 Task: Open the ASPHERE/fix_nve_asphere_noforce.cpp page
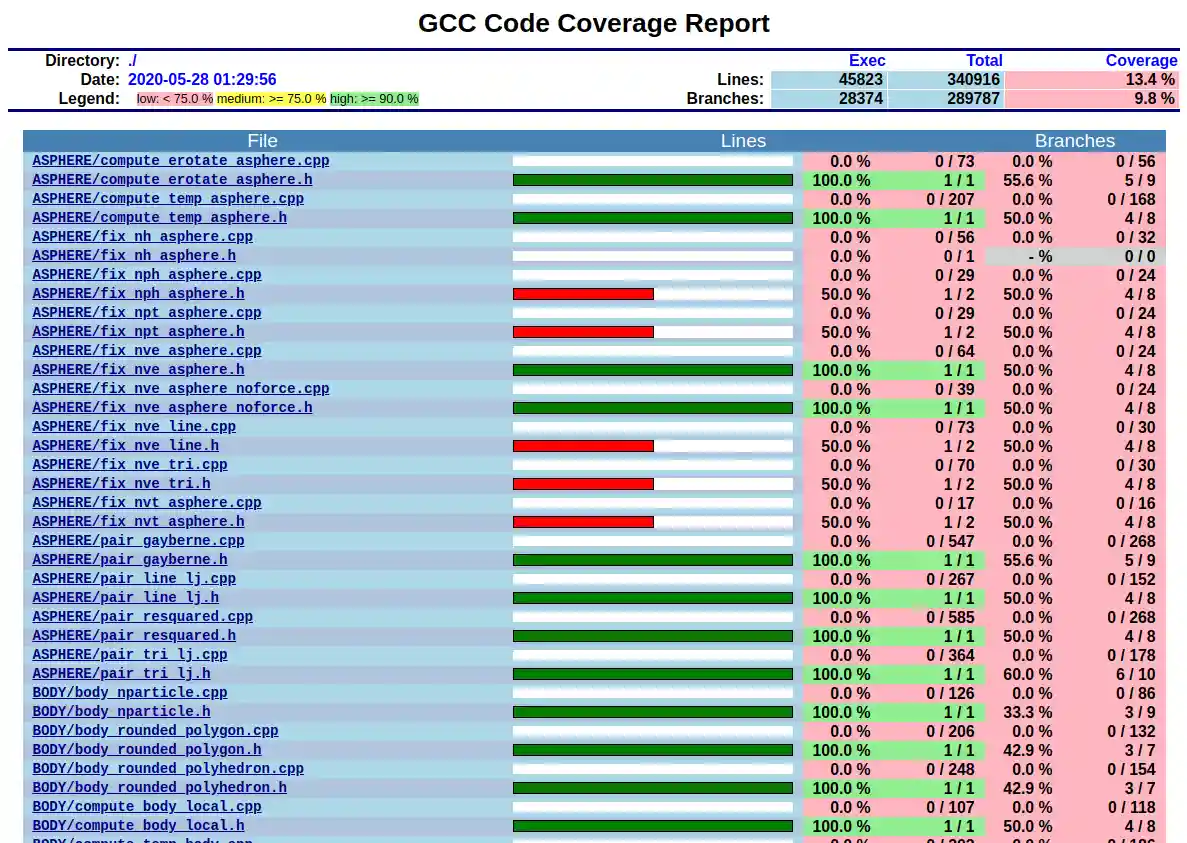point(178,388)
